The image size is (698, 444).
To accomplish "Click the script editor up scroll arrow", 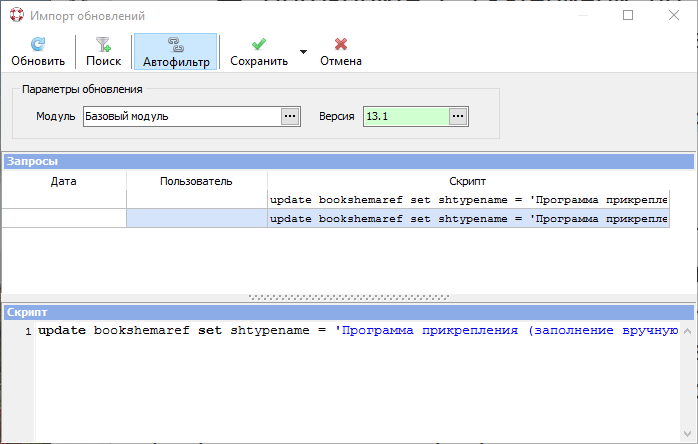I will pos(687,331).
